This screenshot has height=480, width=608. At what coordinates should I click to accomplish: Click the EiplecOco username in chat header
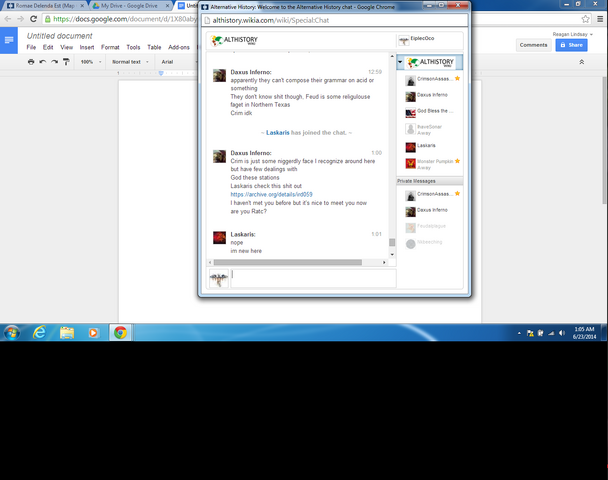point(422,38)
